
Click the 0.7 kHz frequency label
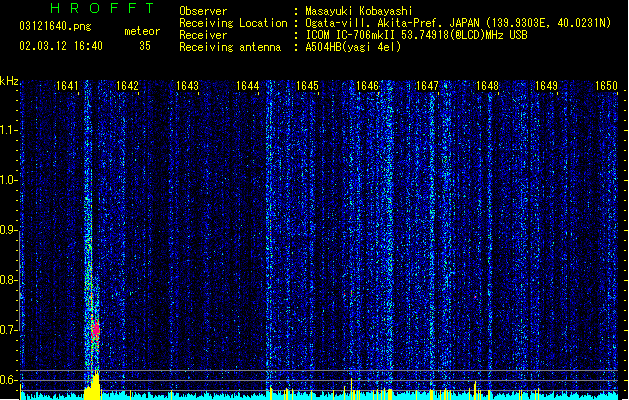(x=8, y=330)
